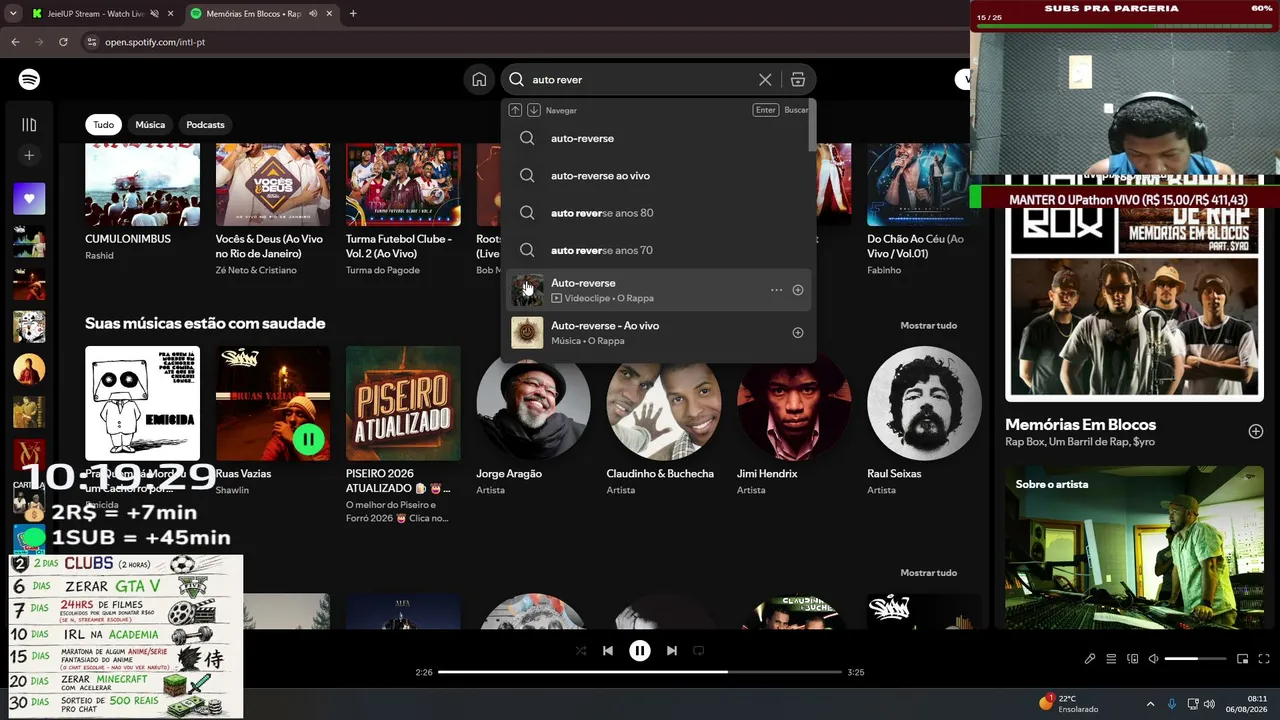
Task: Open Your Library sidebar icon
Action: 29,125
